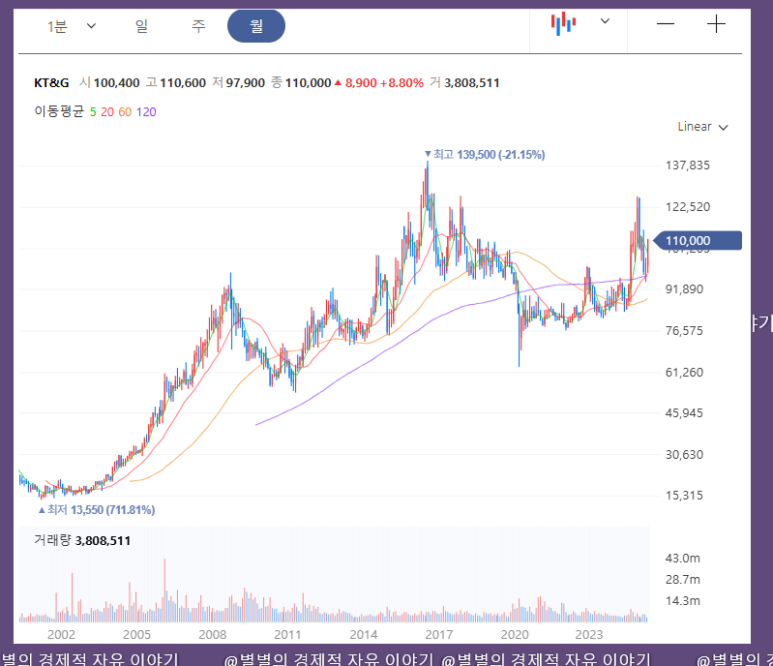Click the 2002 year axis label

[x=61, y=634]
